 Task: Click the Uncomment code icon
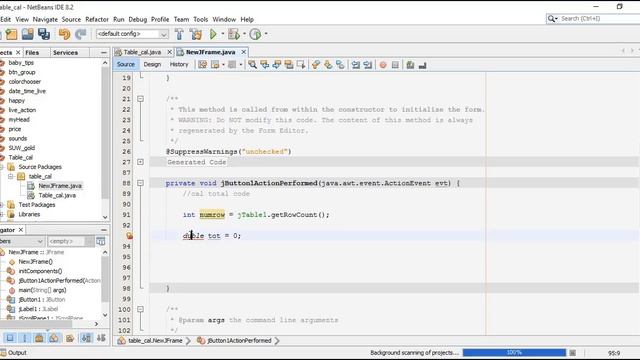click(422, 64)
